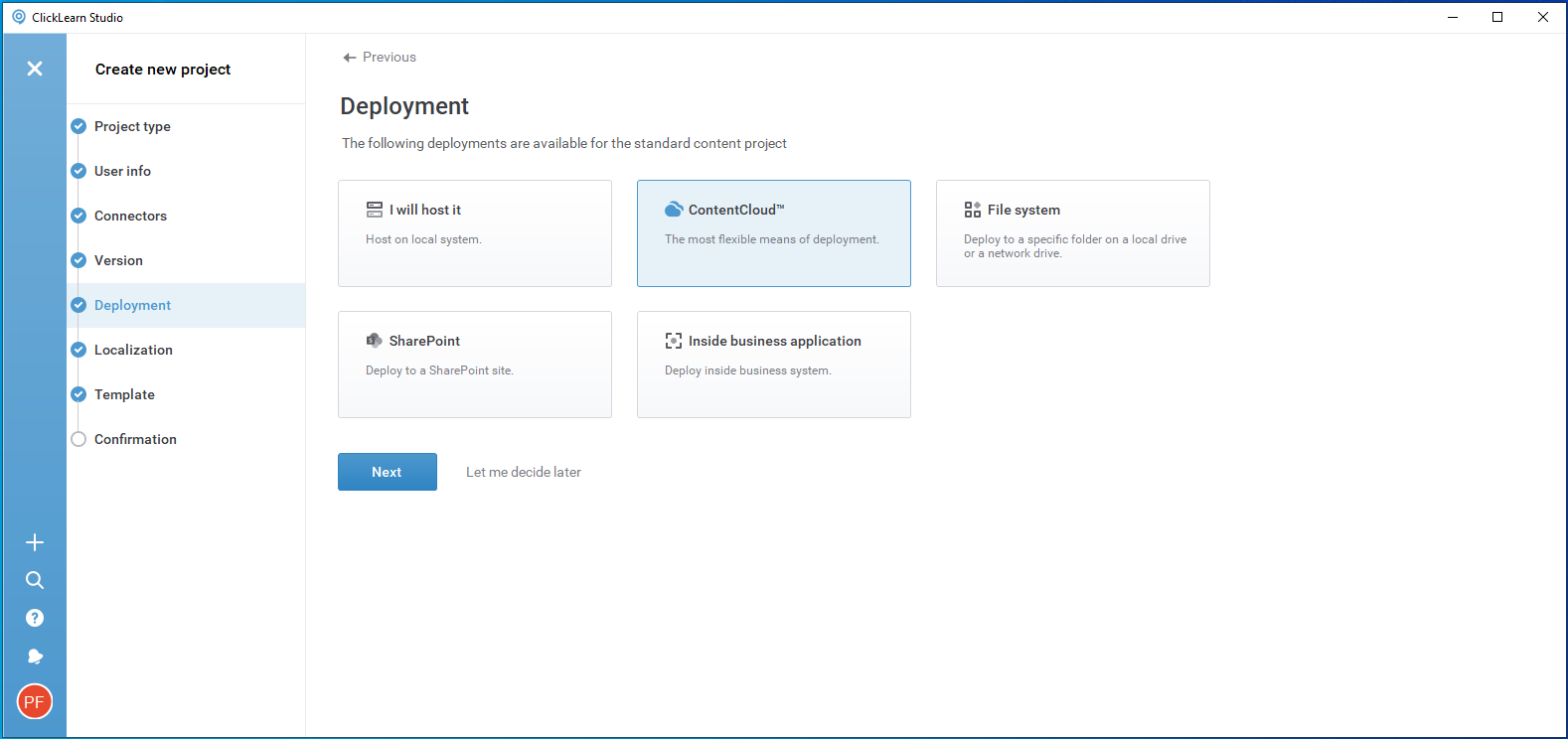This screenshot has width=1568, height=739.
Task: Click 'The most flexible means of deployment.' text
Action: click(x=772, y=239)
